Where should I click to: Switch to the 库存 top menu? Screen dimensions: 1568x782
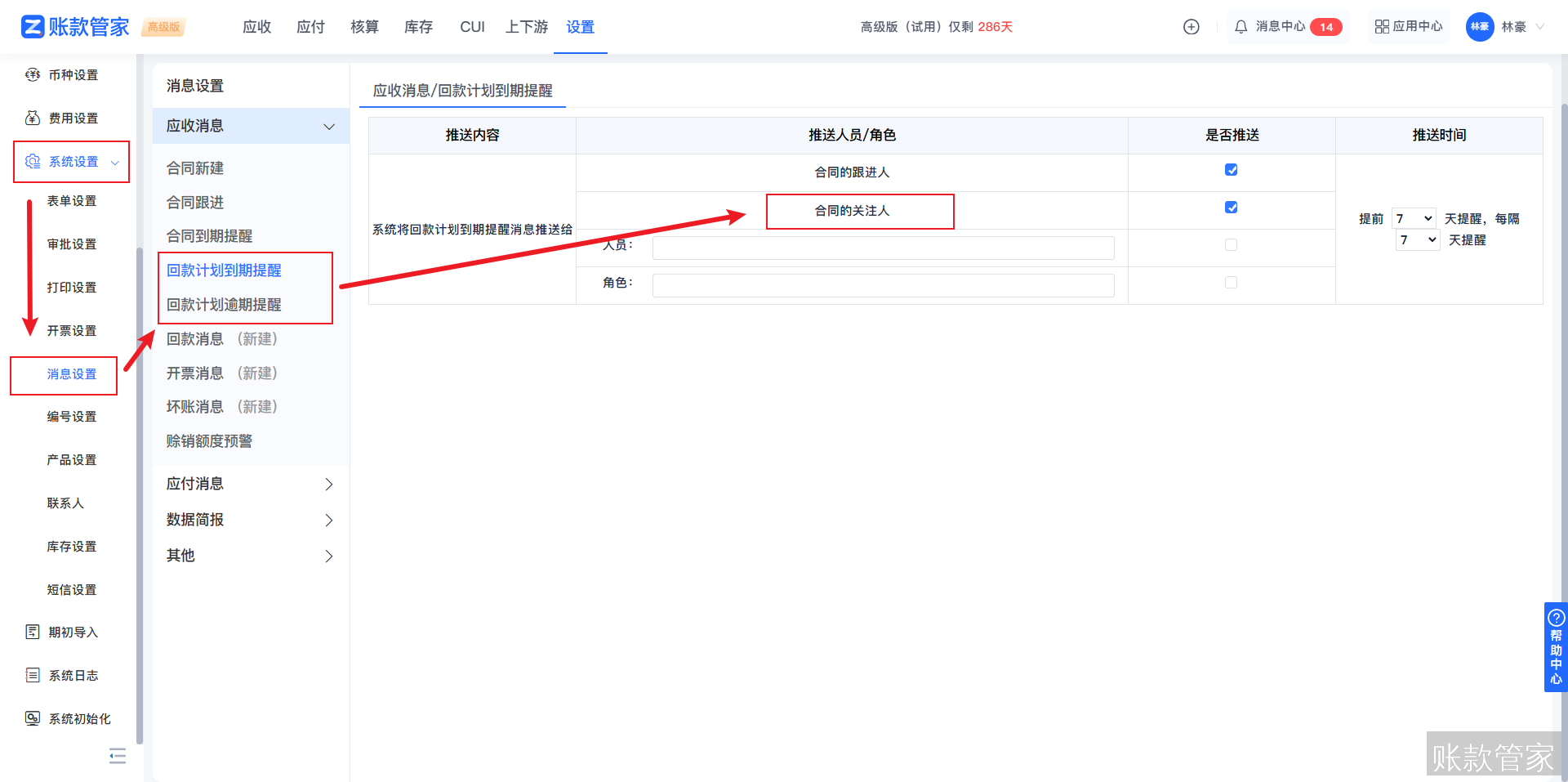click(x=418, y=27)
